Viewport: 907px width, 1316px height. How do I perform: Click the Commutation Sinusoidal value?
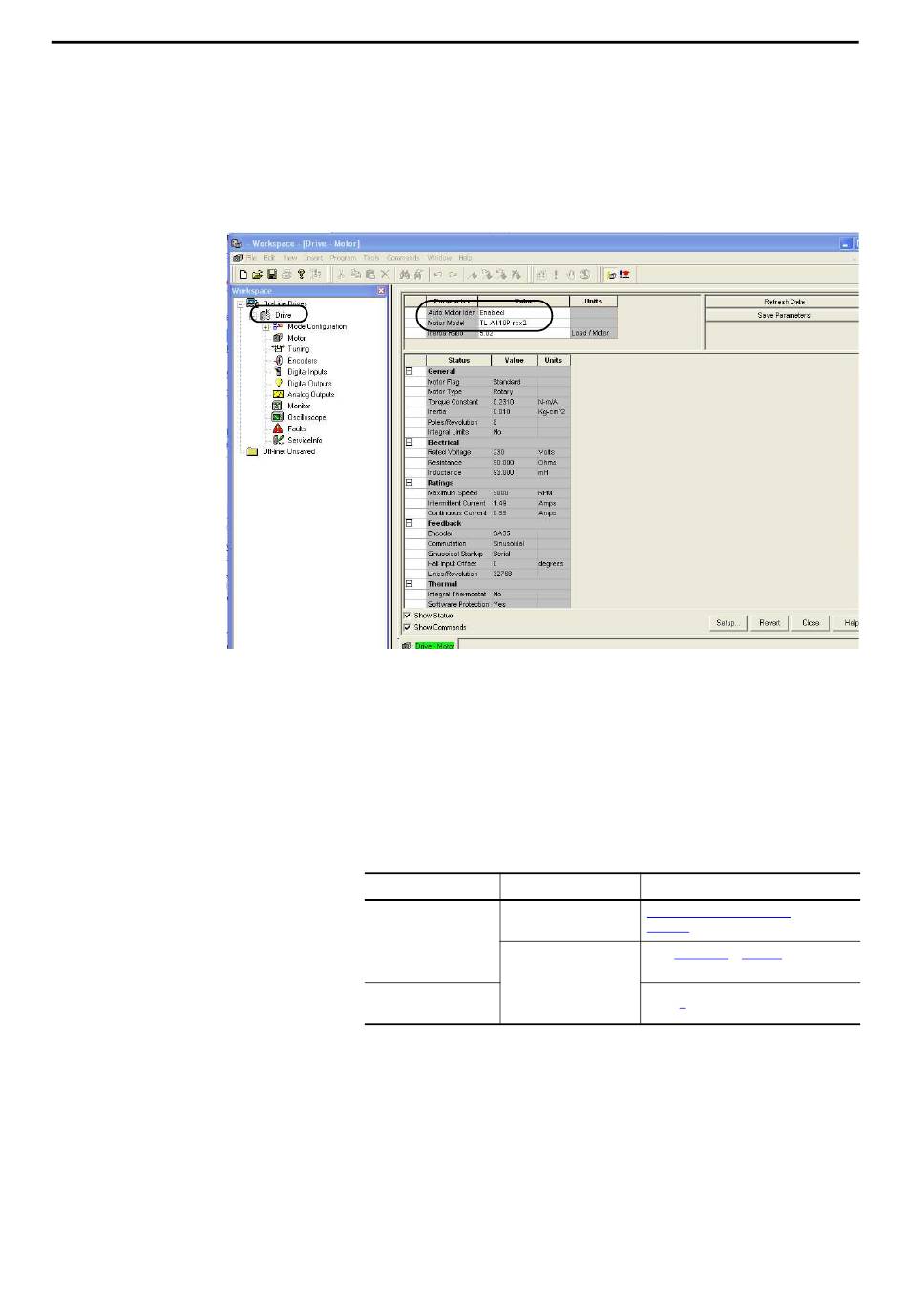(x=514, y=544)
